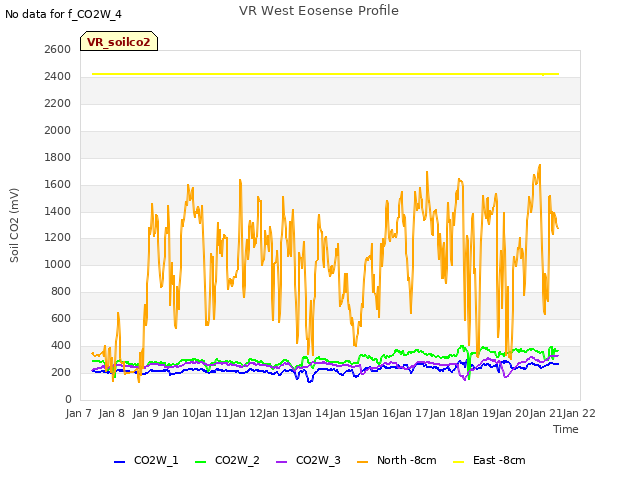Click the Jan 8 x-axis tick label

(x=111, y=413)
